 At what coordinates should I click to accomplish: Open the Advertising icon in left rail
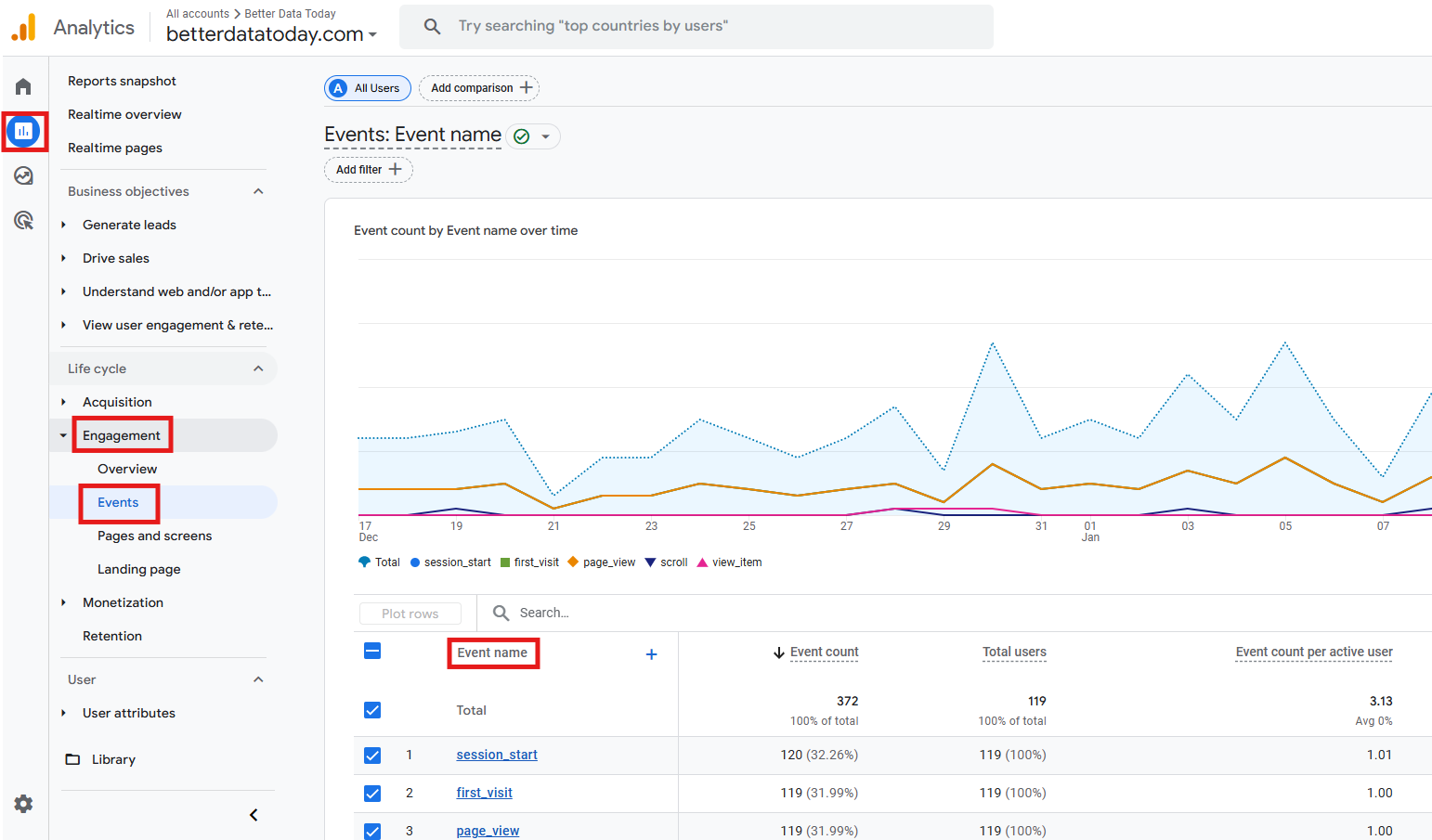(x=23, y=220)
